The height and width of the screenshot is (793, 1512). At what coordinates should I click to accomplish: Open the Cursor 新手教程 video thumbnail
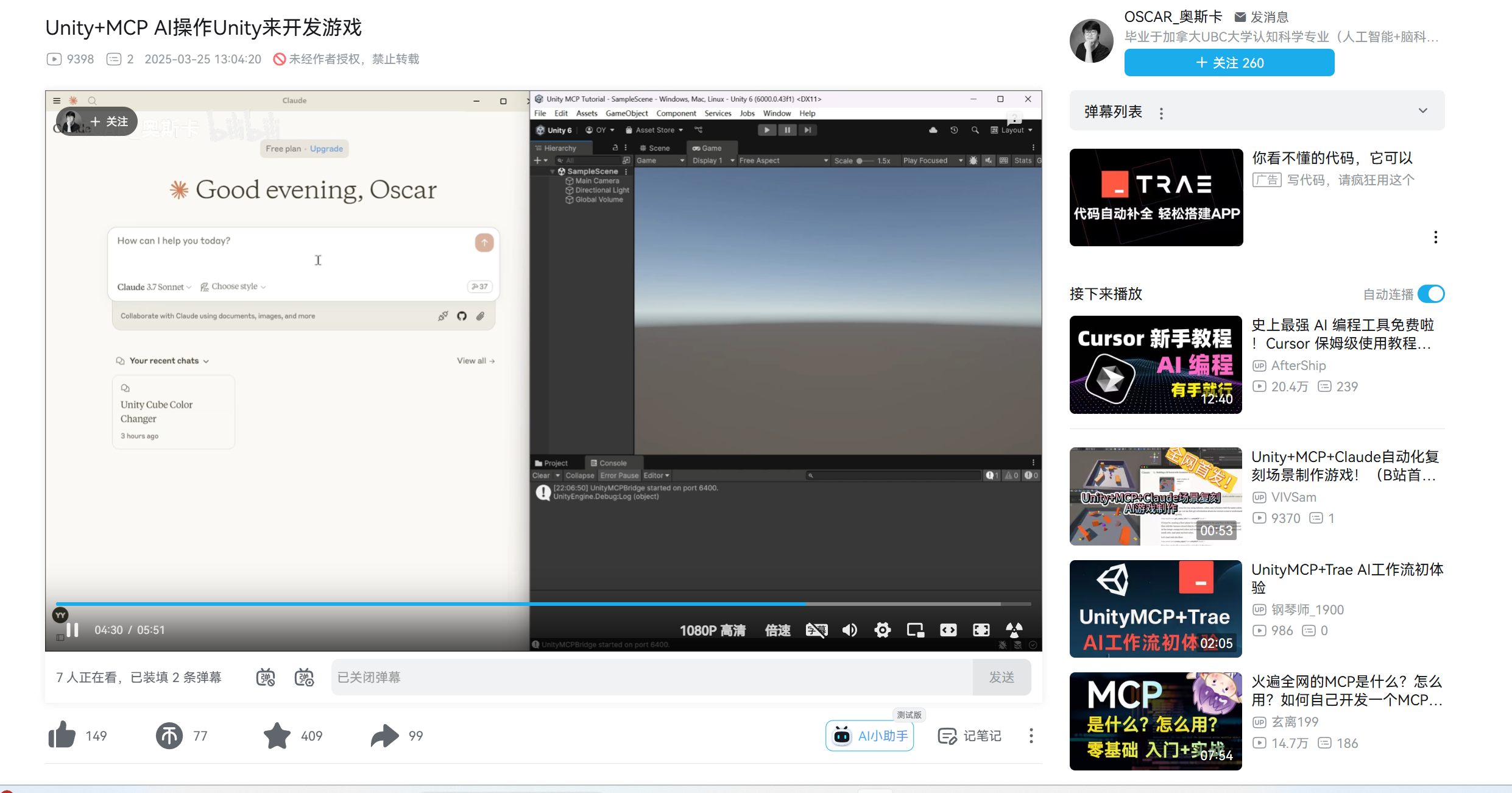[x=1155, y=364]
